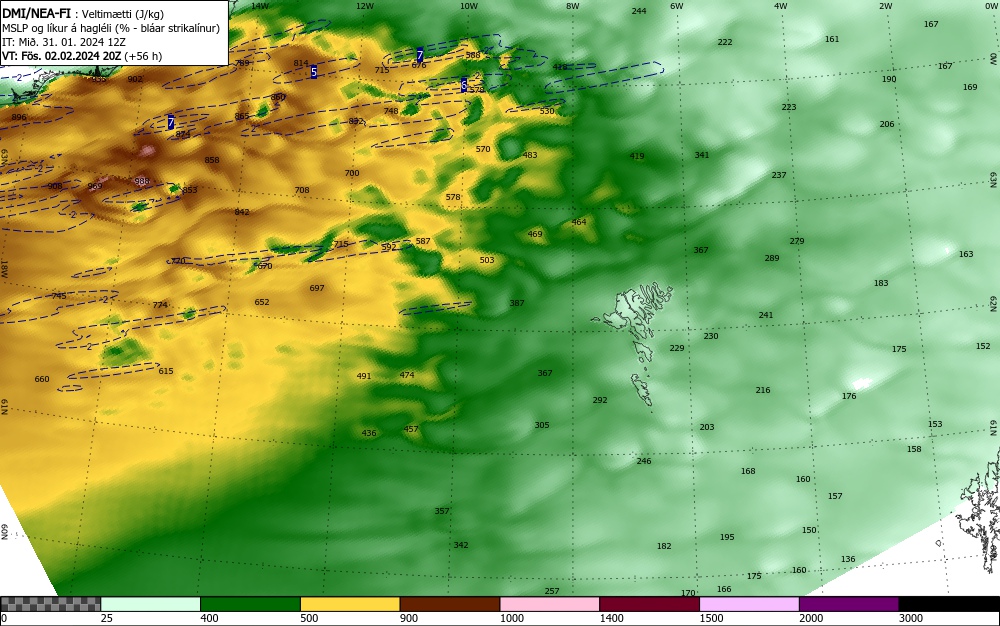The width and height of the screenshot is (1000, 626).
Task: Click the grid value 814
Action: coord(301,63)
